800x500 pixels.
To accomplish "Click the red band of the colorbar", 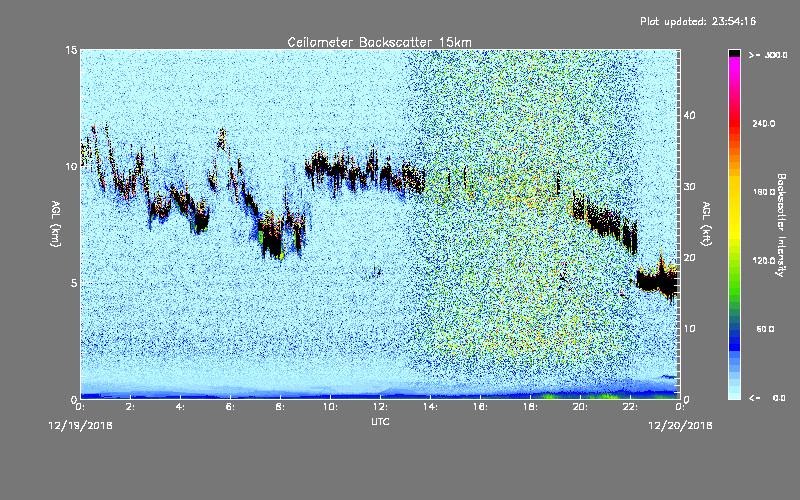I will [x=734, y=122].
